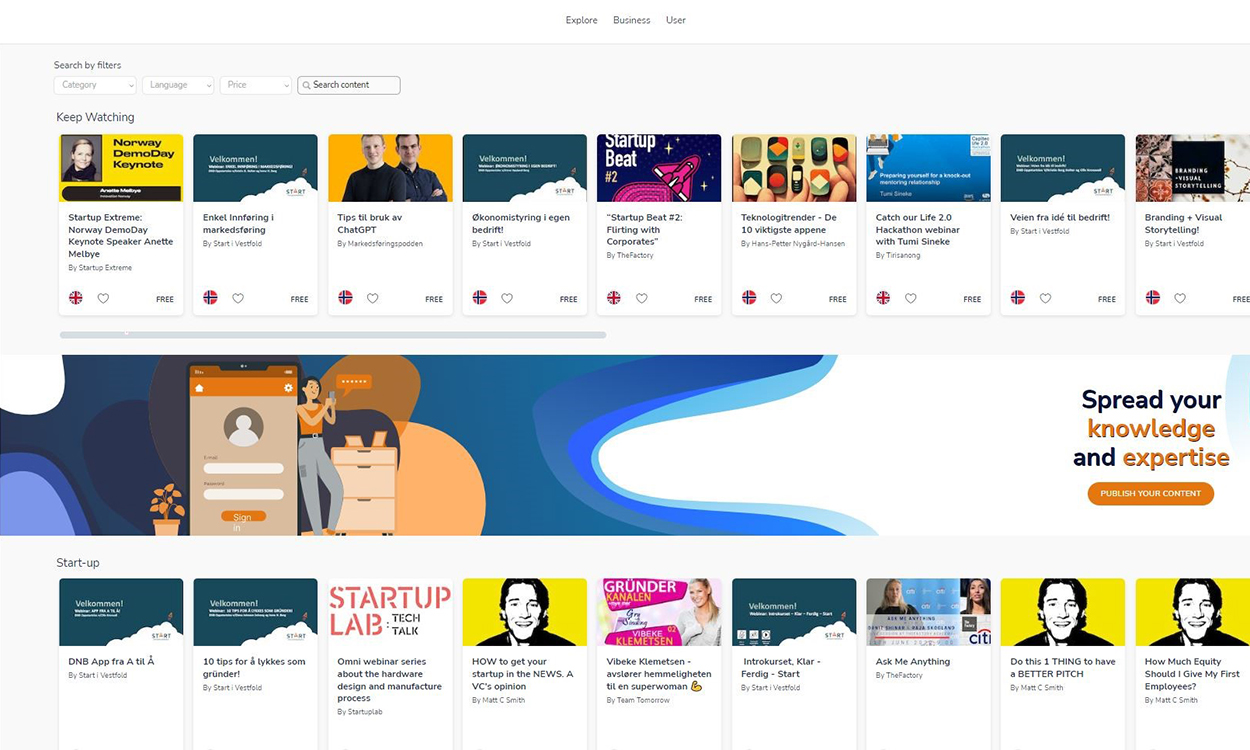Click FREE label on Teknologitrender card
Screen dimensions: 1250x750
point(838,299)
